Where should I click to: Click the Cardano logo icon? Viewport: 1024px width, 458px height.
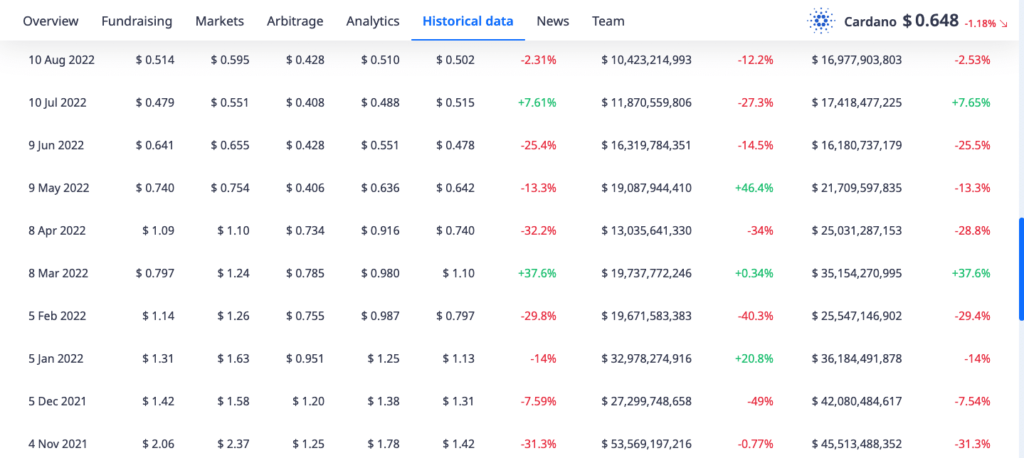(821, 21)
